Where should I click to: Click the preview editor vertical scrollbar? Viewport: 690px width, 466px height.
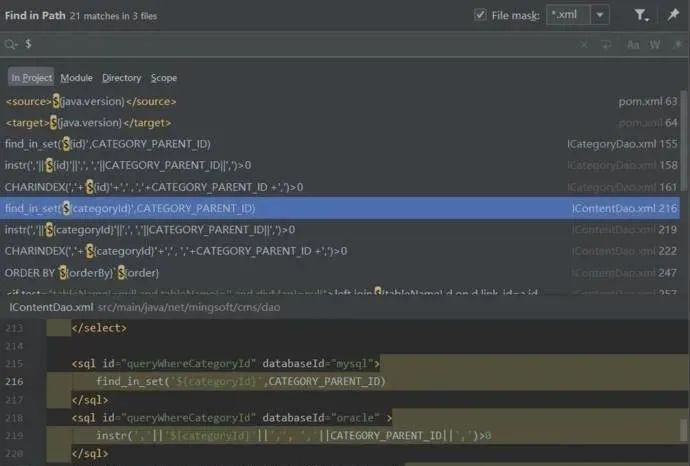684,429
